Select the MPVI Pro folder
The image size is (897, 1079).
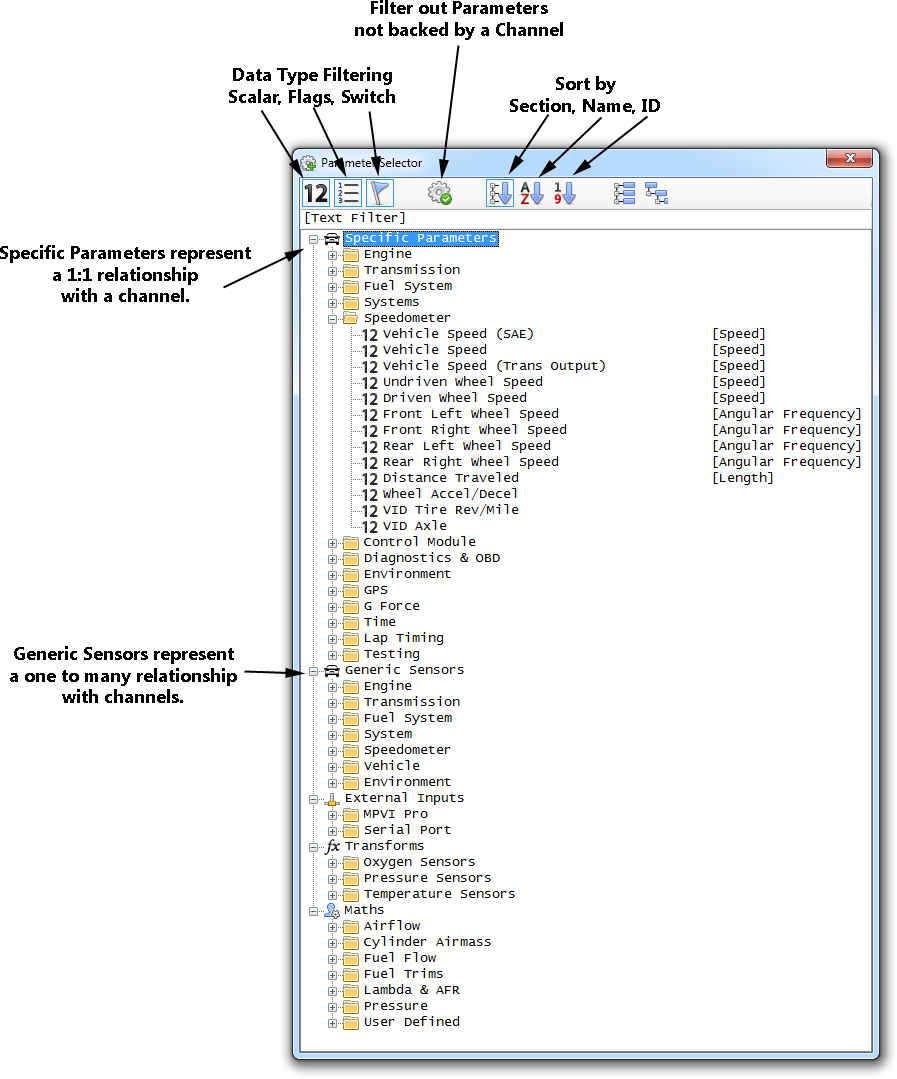395,814
